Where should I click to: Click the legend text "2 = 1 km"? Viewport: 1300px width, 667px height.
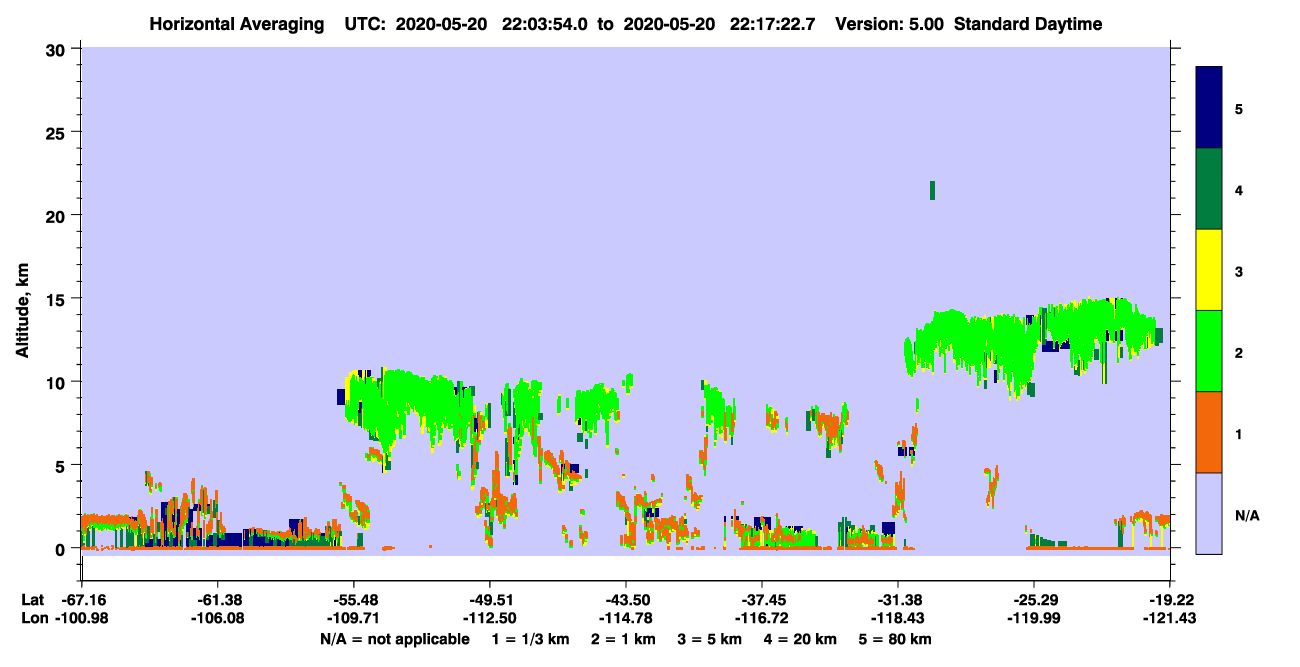623,639
